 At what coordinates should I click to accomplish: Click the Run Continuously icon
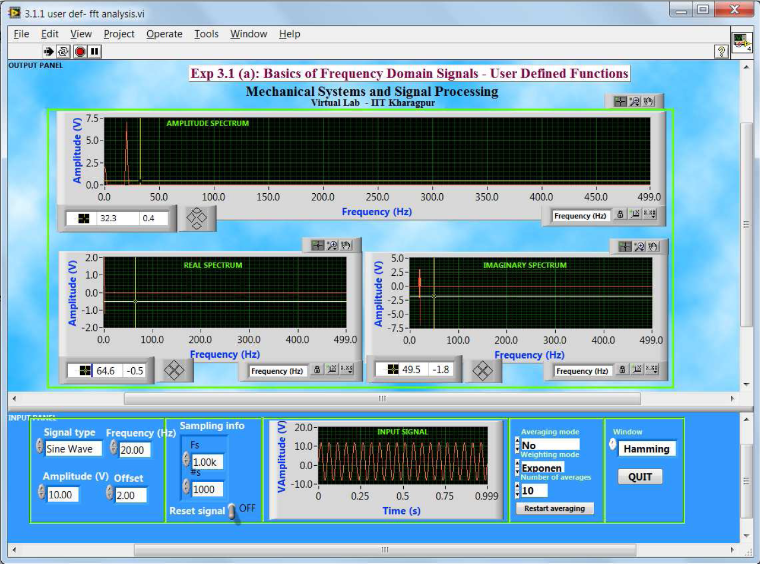click(63, 51)
